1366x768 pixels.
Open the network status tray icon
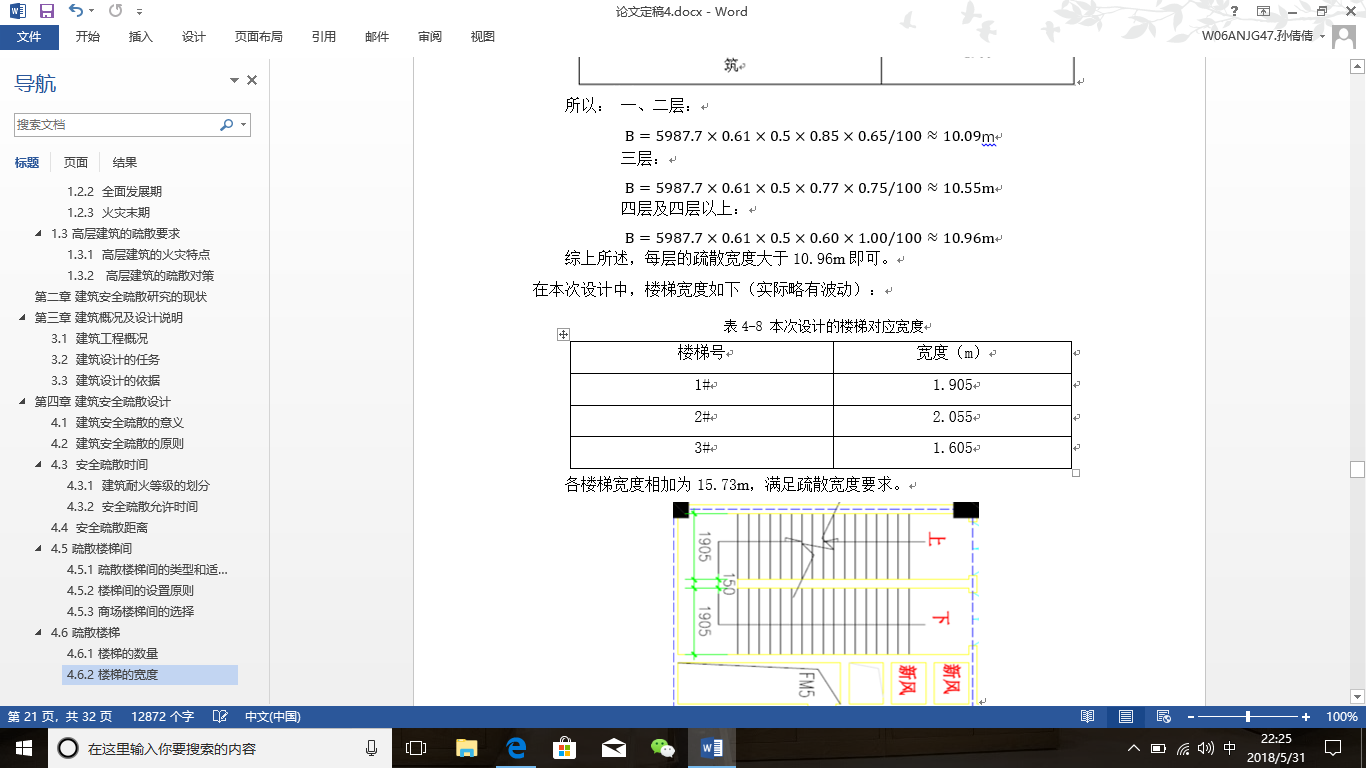tap(1183, 748)
